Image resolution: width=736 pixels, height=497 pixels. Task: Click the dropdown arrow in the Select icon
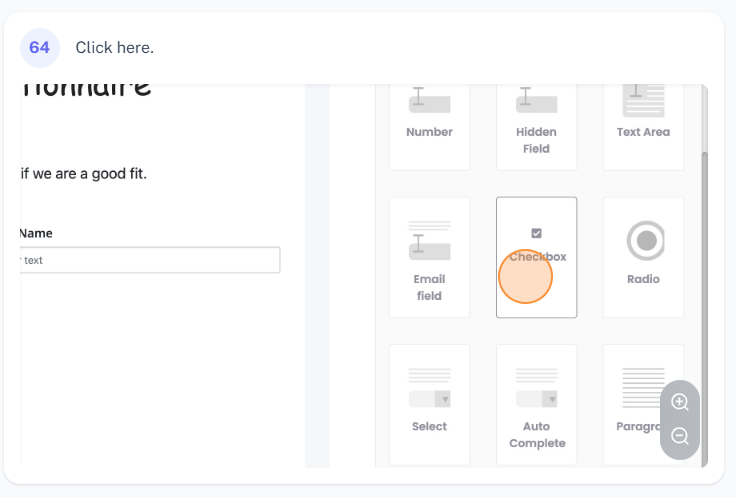point(444,399)
